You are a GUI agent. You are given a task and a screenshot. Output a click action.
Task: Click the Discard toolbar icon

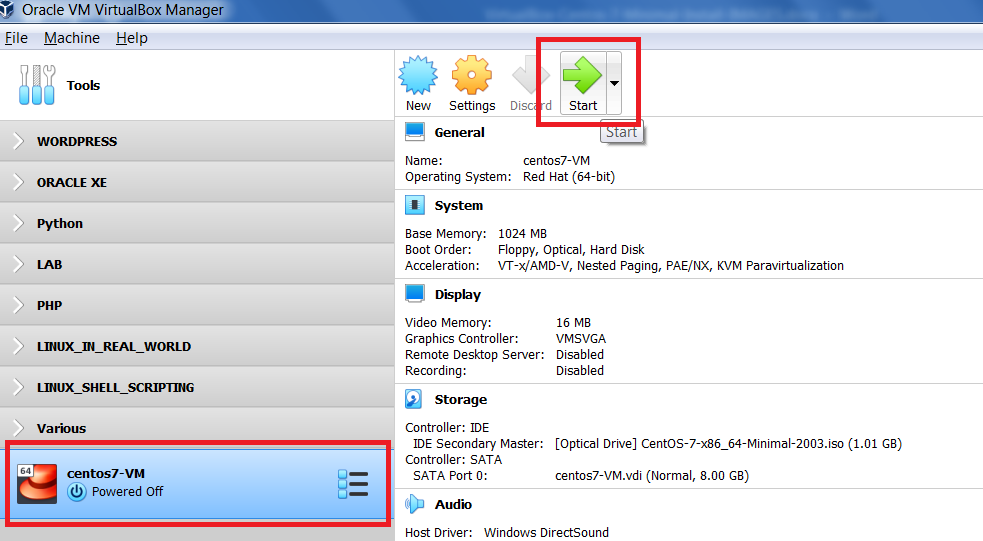click(x=530, y=76)
